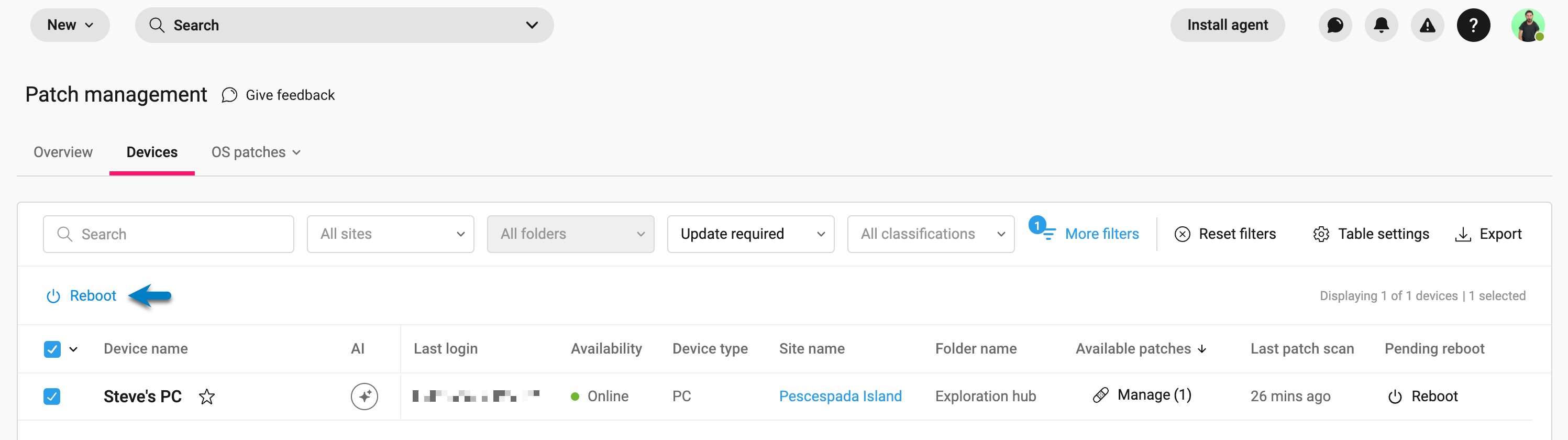The image size is (1568, 440).
Task: Focus the devices Search input field
Action: tap(169, 234)
